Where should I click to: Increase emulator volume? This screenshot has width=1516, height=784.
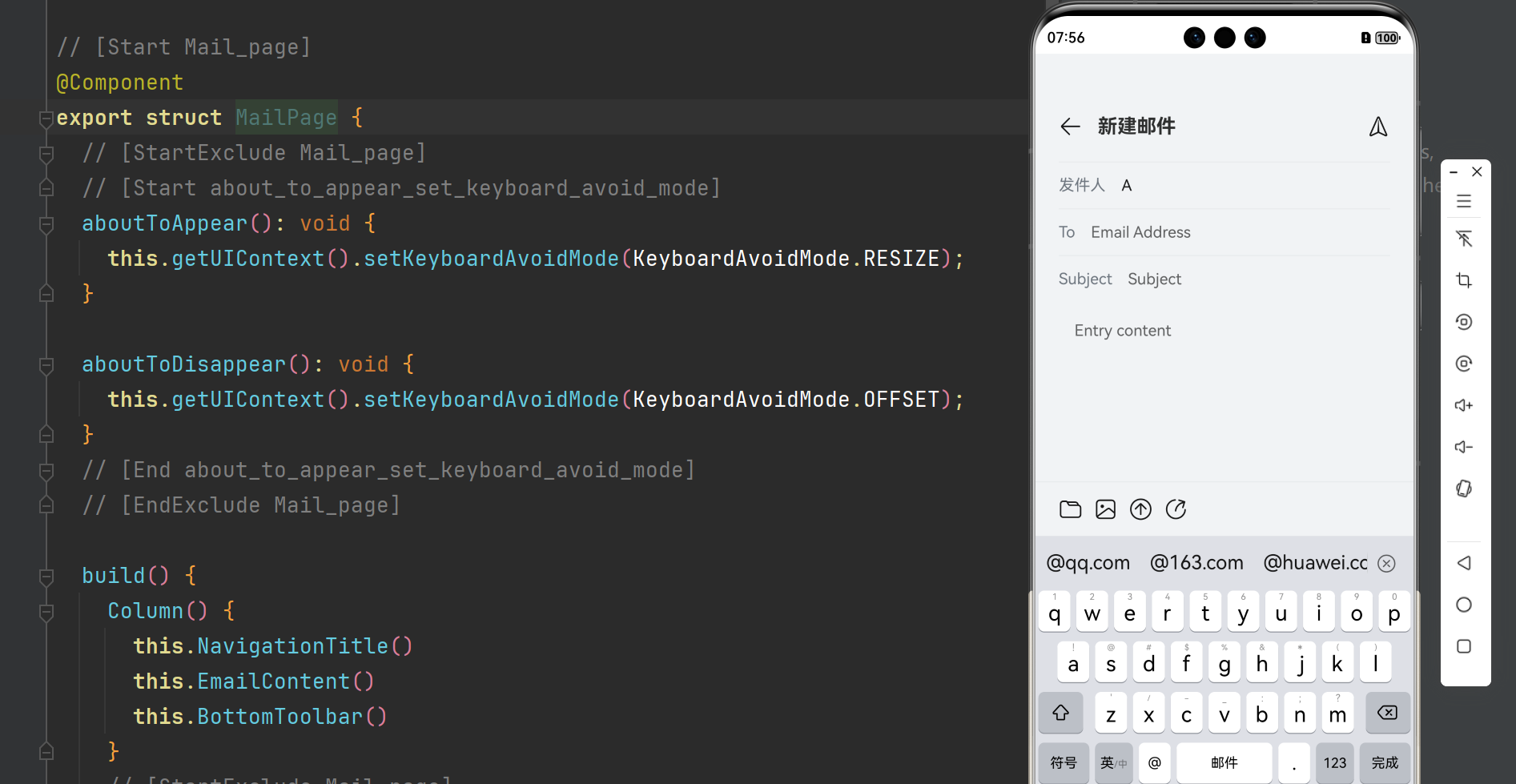point(1464,405)
